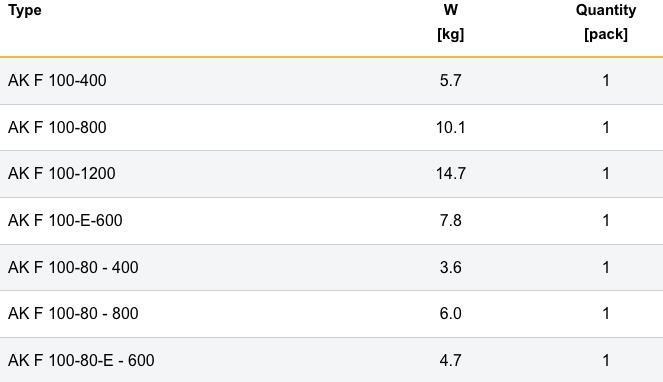Select the AK F 100-80 - 800 type
This screenshot has width=663, height=382.
pos(73,313)
